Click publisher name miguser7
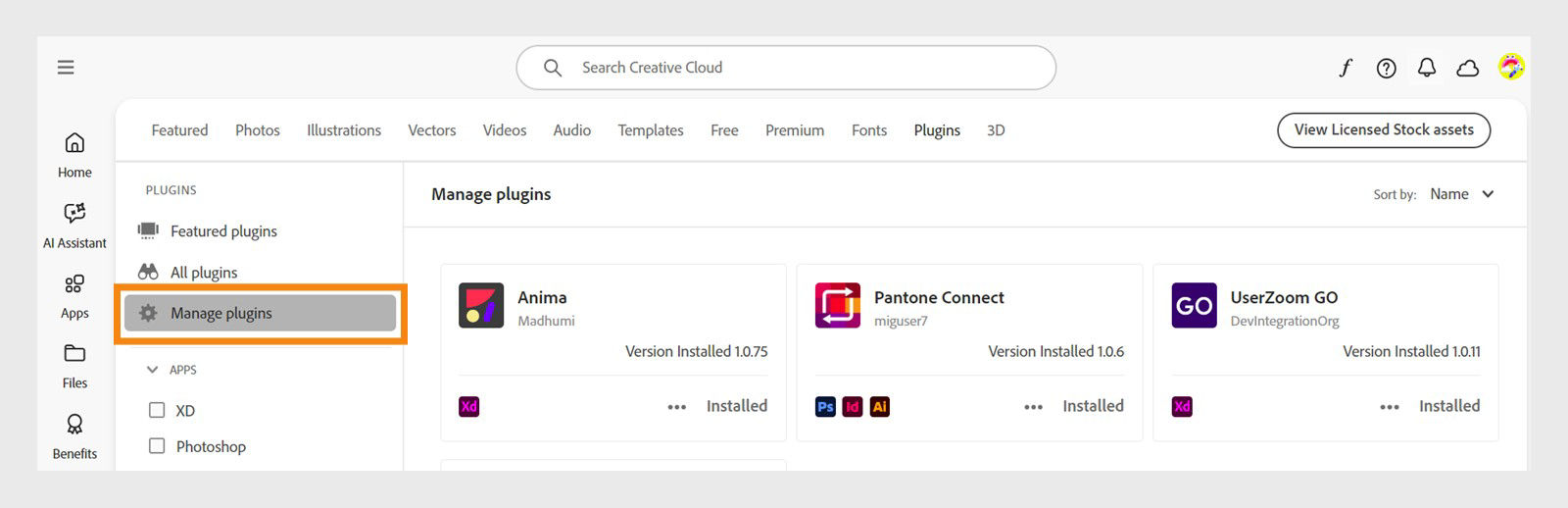 901,321
